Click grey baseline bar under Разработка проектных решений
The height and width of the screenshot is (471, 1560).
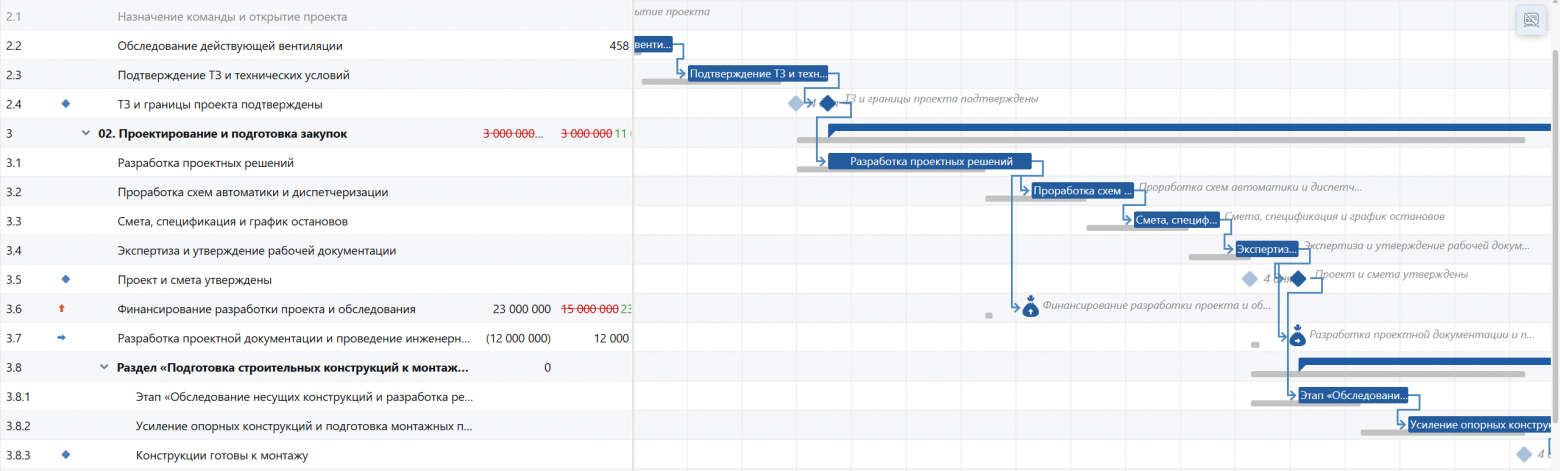890,169
